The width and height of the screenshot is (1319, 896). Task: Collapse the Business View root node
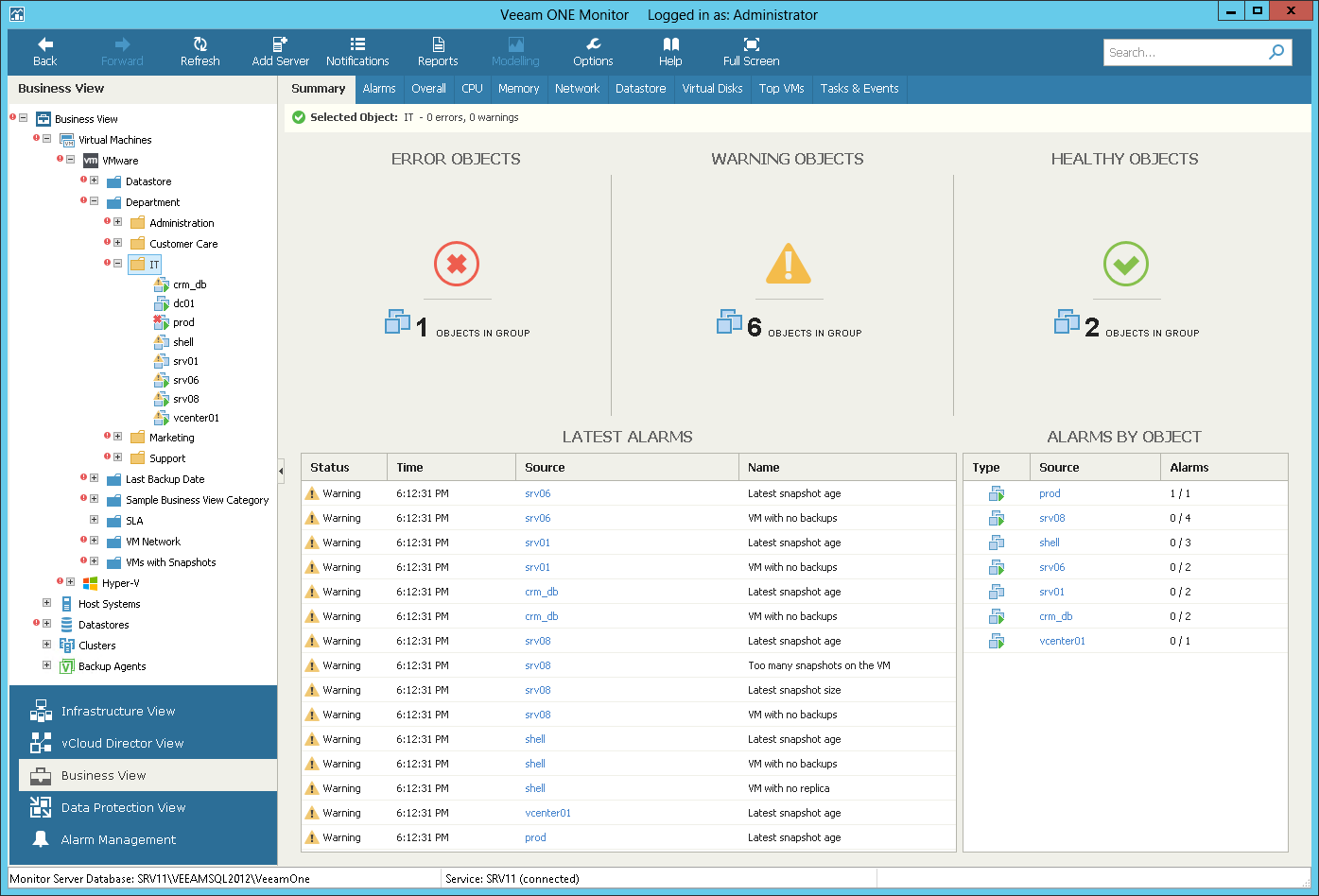click(23, 118)
